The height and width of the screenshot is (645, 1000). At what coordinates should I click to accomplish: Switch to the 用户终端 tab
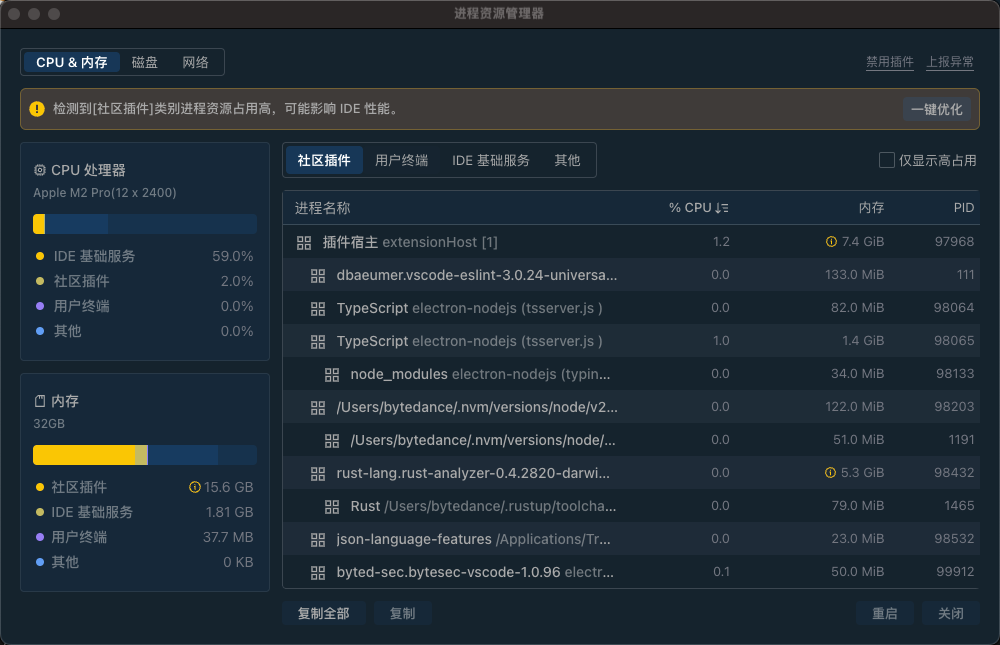[401, 160]
